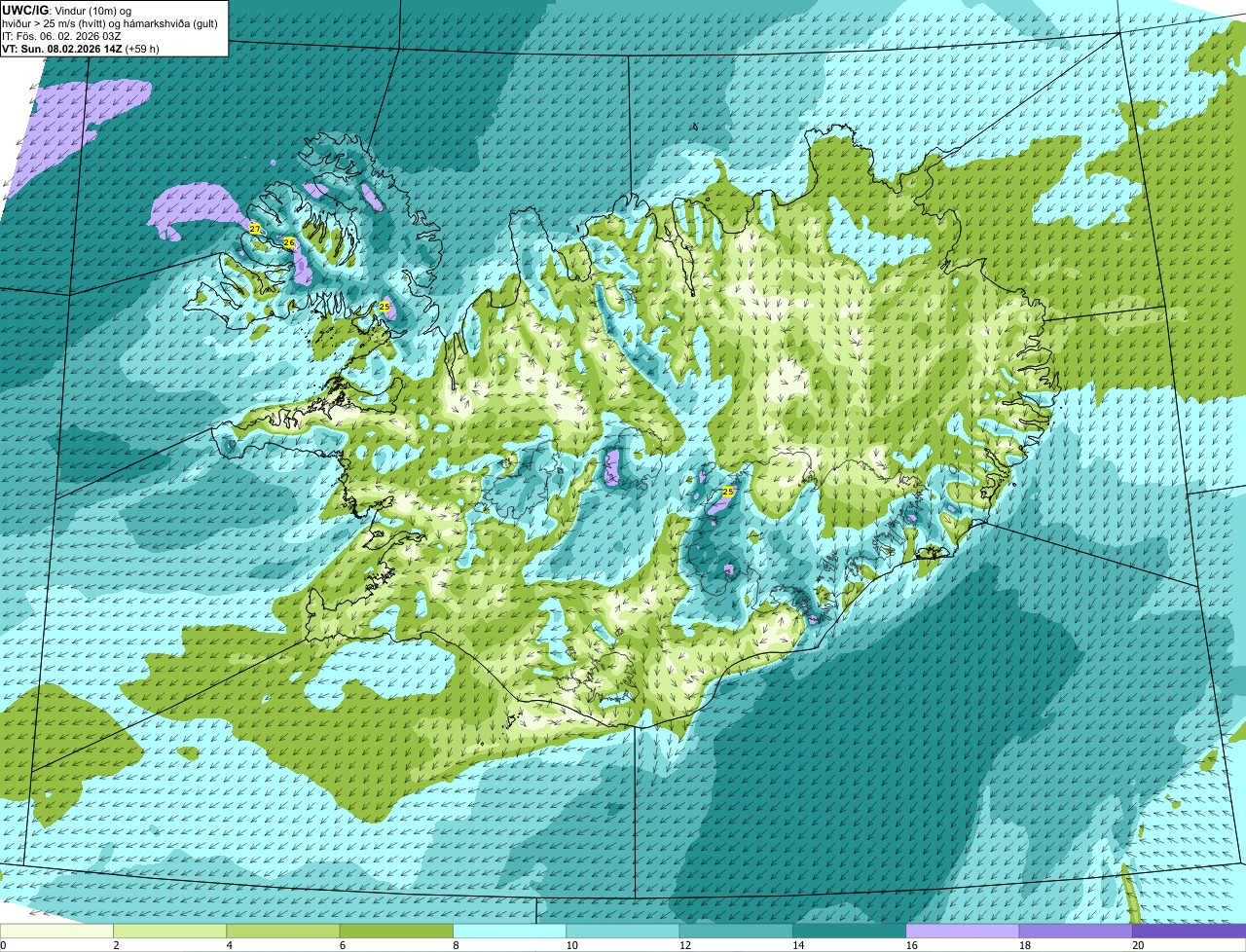Choose the 18–20 m/s purple legend swatch

pyautogui.click(x=1076, y=931)
